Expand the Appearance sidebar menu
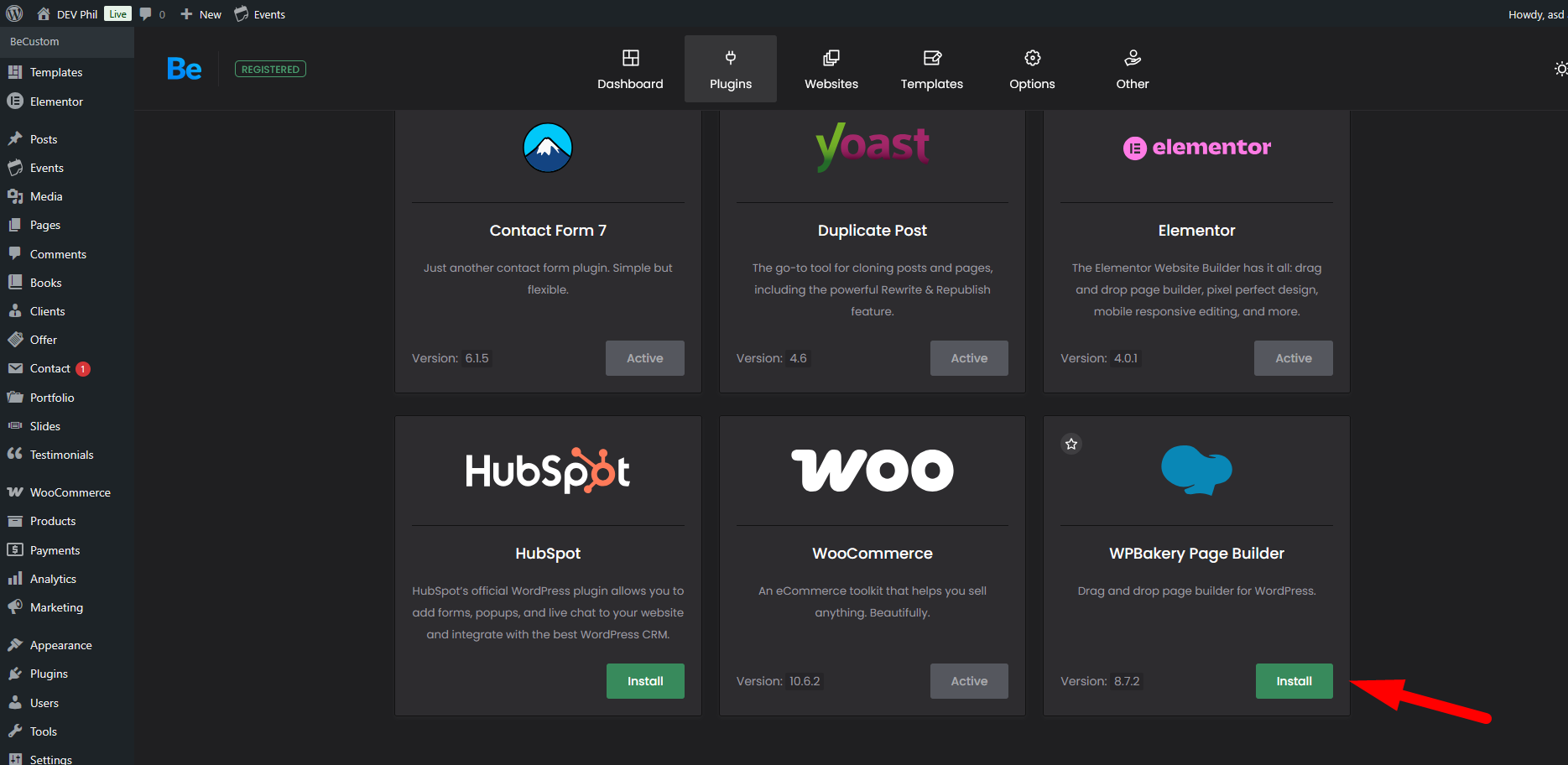Viewport: 1568px width, 765px height. pos(60,645)
